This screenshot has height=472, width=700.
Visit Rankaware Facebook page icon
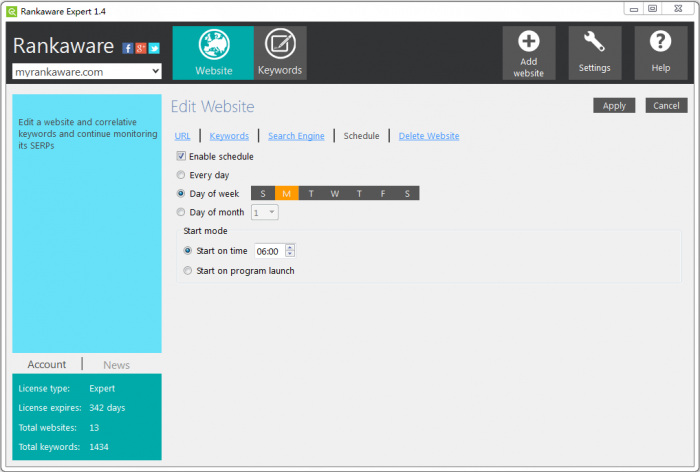128,48
